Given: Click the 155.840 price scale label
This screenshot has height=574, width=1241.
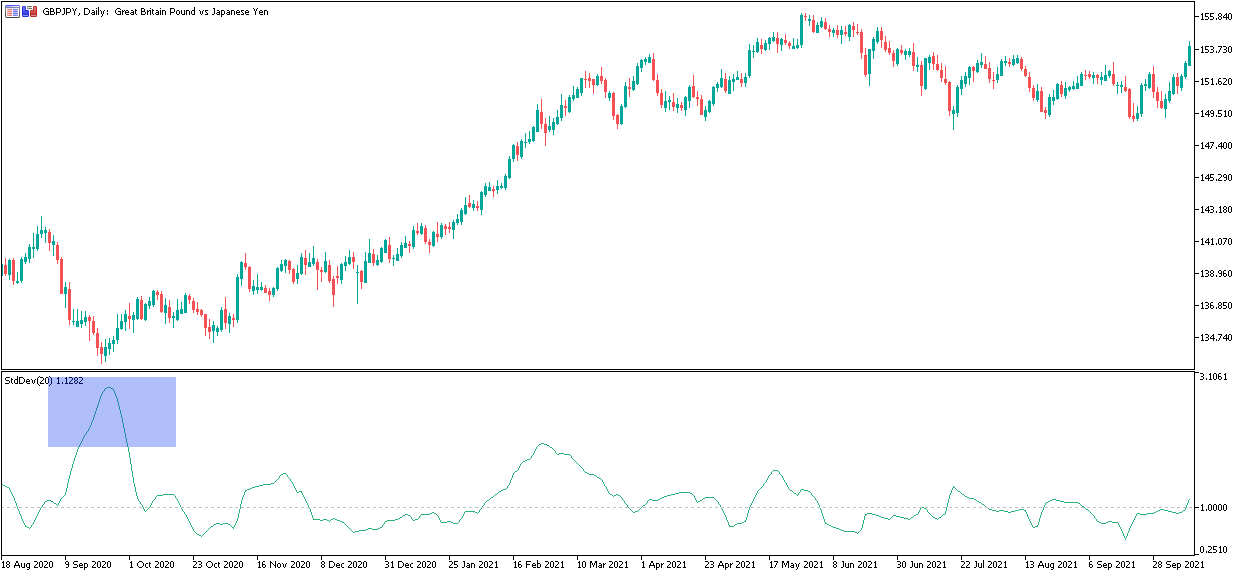Looking at the screenshot, I should click(x=1215, y=17).
